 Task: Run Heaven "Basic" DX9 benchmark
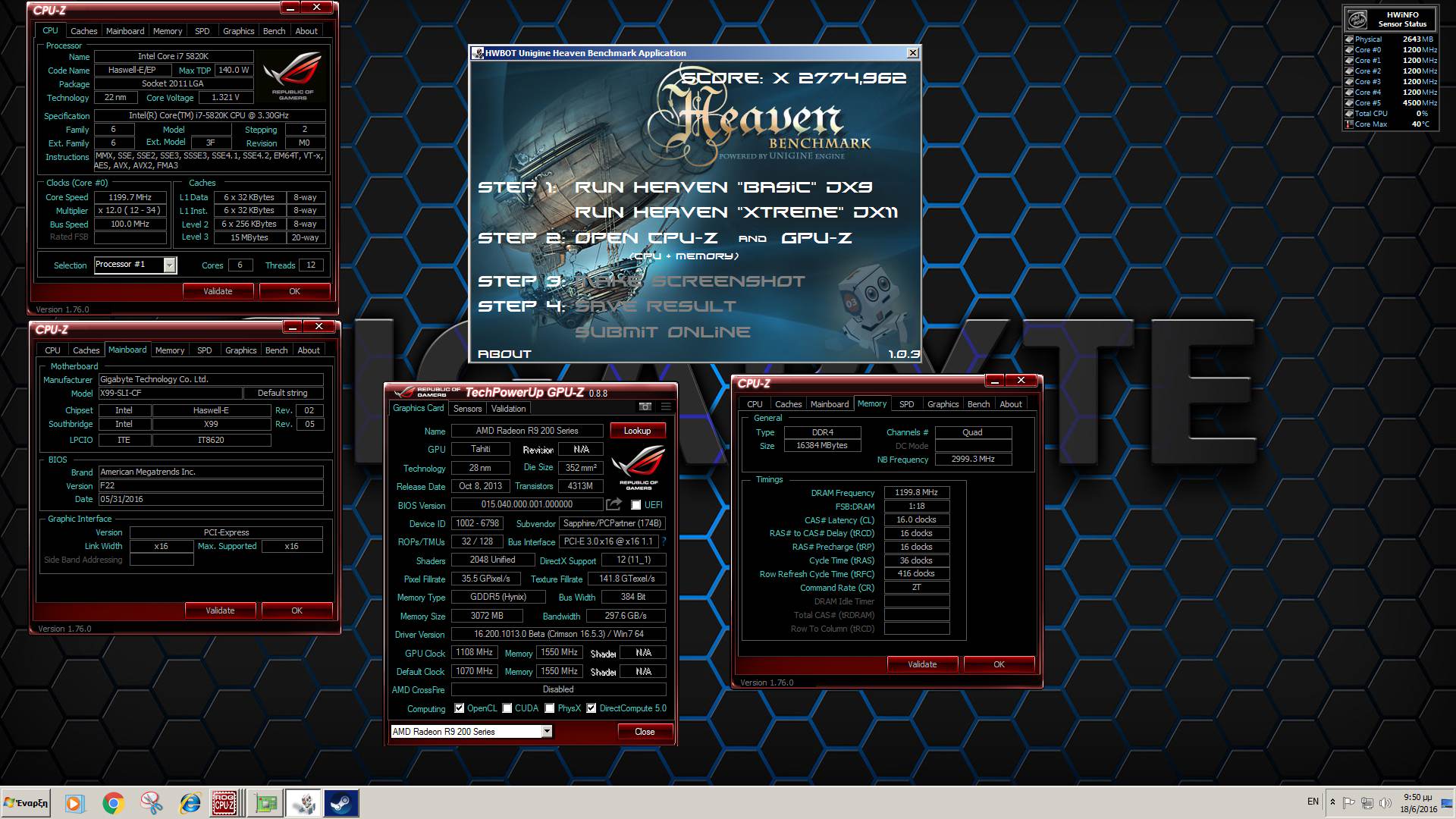(x=723, y=187)
